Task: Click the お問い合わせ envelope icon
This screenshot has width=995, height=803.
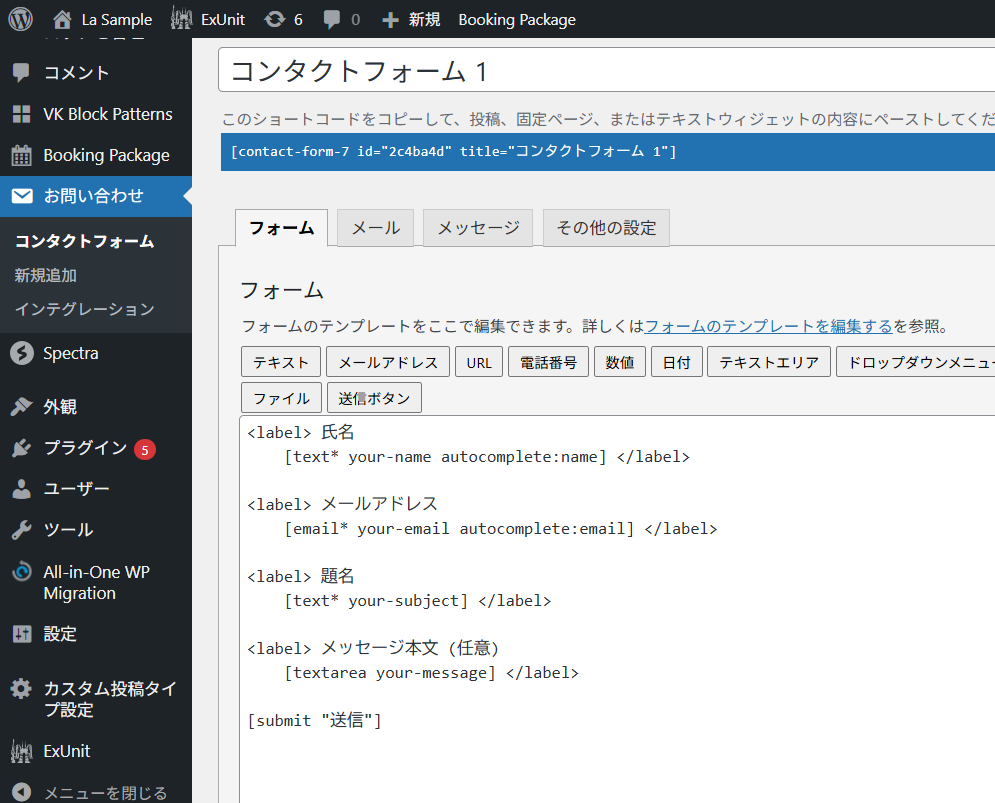Action: click(x=22, y=196)
